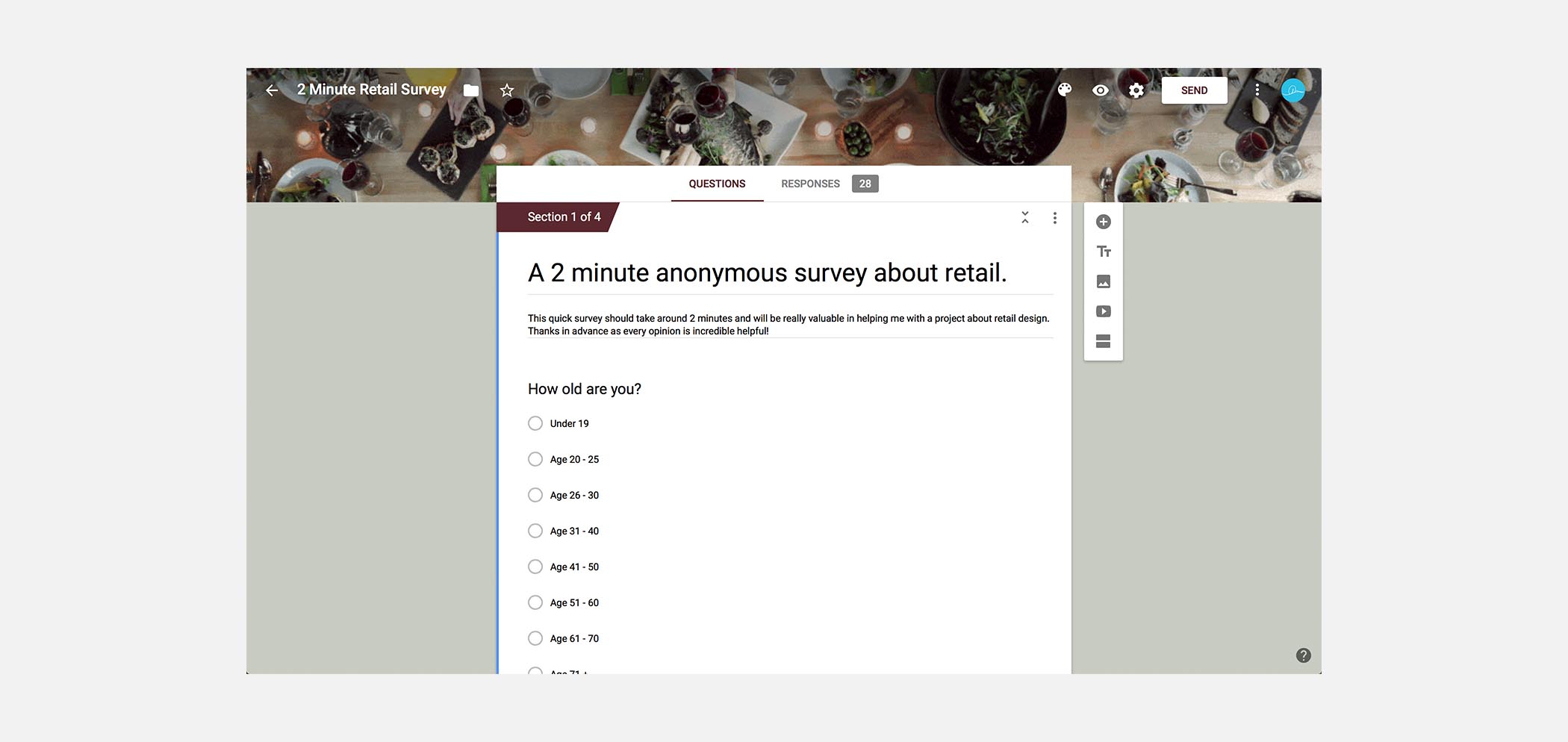This screenshot has height=742, width=1568.
Task: Select the Age 51 - 60 radio option
Action: 535,602
